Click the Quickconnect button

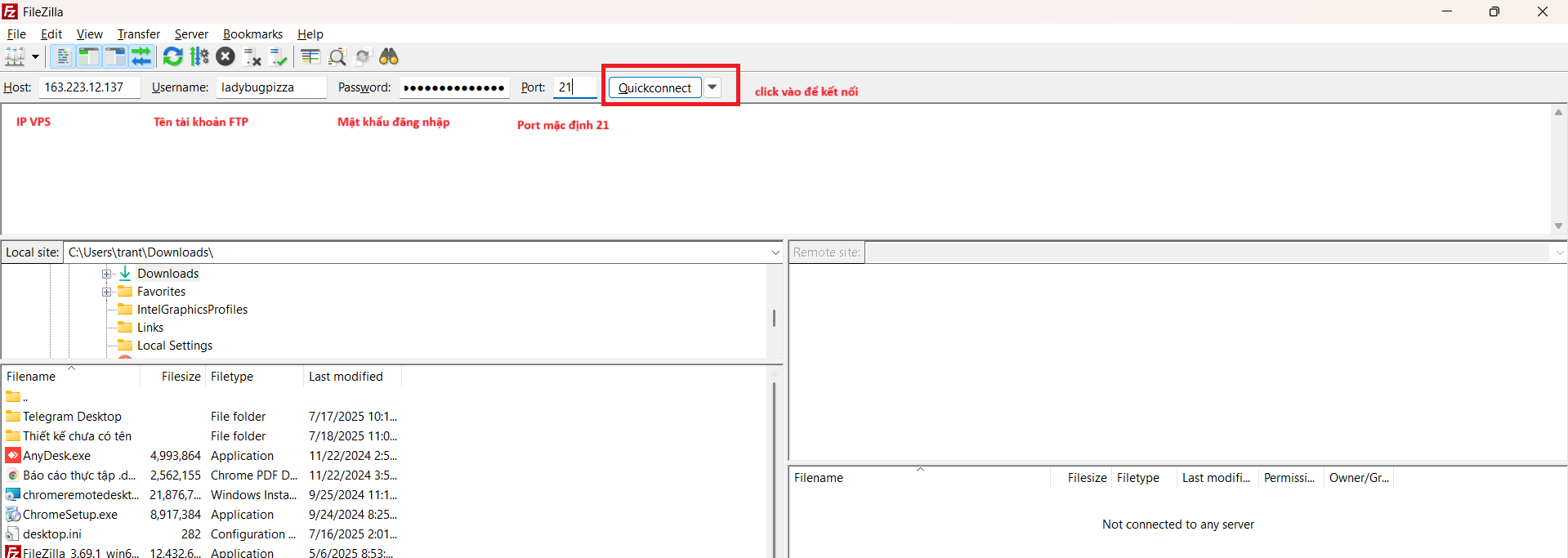[654, 87]
